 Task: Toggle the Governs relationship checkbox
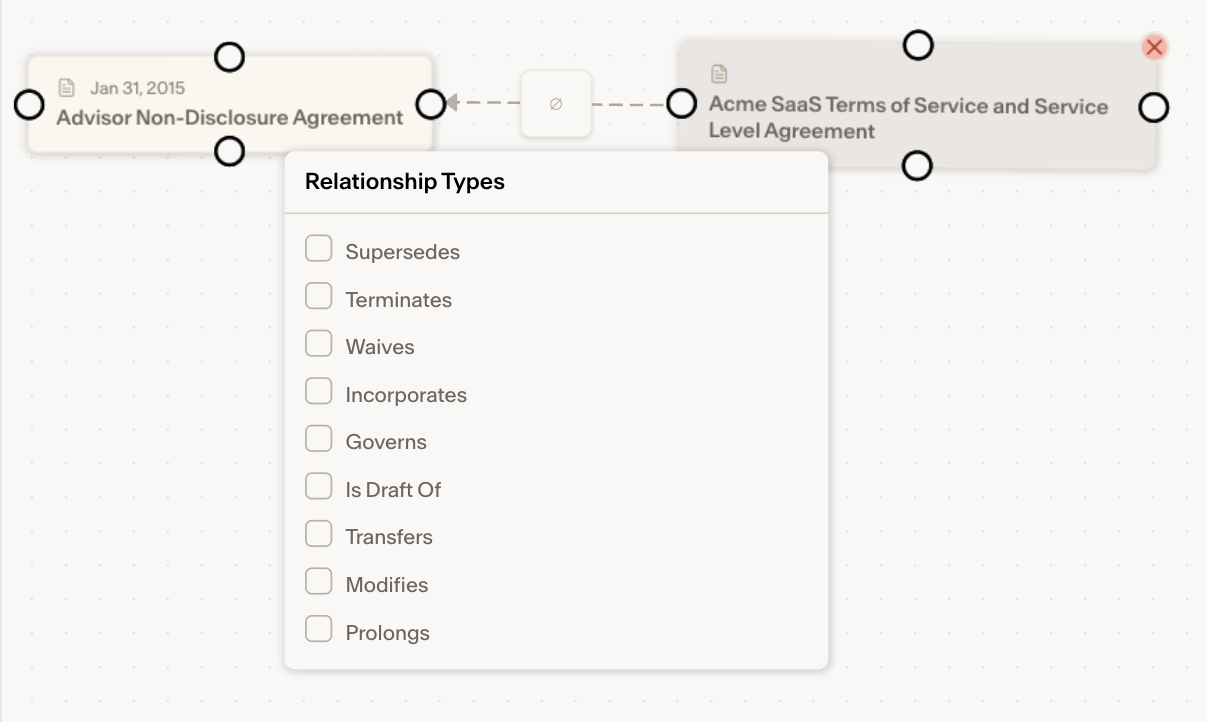(x=319, y=438)
